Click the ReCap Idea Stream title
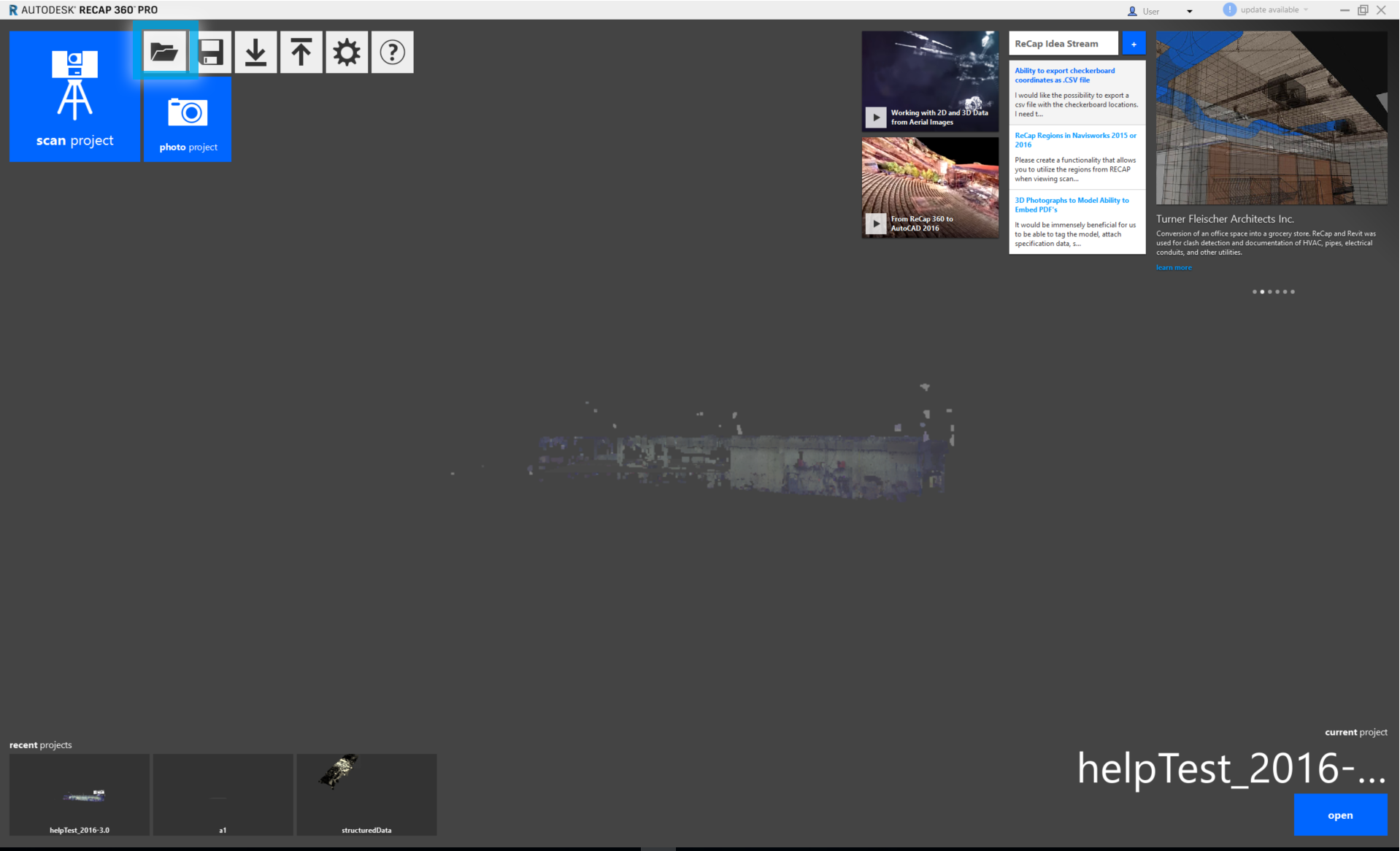1400x851 pixels. [x=1056, y=44]
